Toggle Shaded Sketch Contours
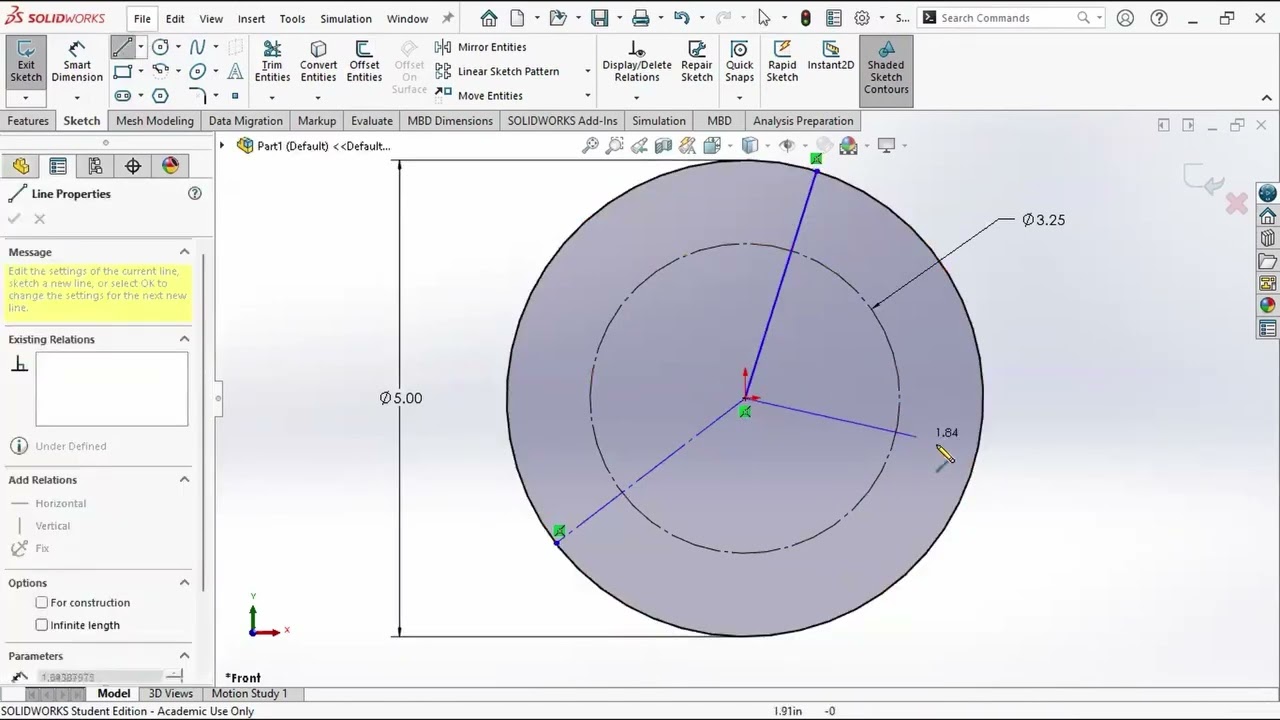This screenshot has width=1280, height=720. click(886, 69)
